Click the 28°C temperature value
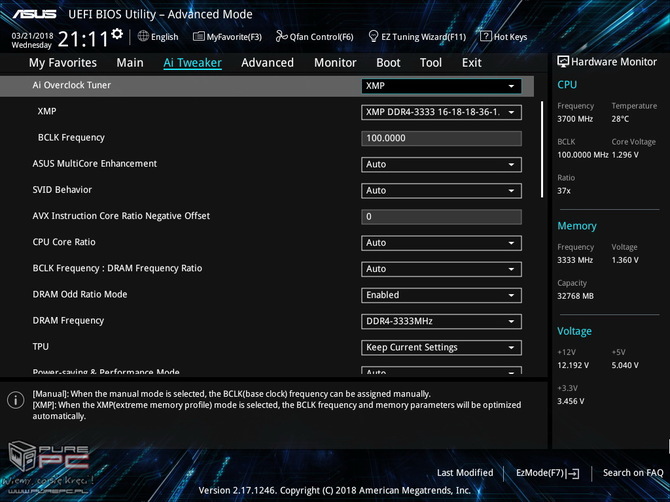 point(620,119)
